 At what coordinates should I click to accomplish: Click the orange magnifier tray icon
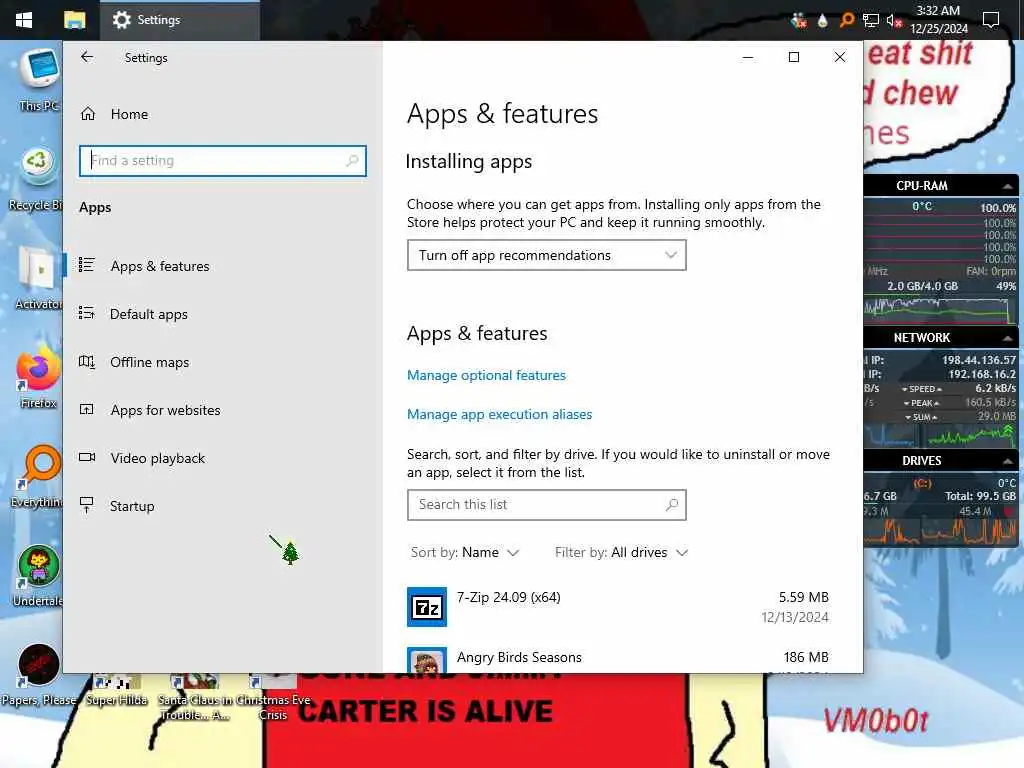pyautogui.click(x=846, y=21)
